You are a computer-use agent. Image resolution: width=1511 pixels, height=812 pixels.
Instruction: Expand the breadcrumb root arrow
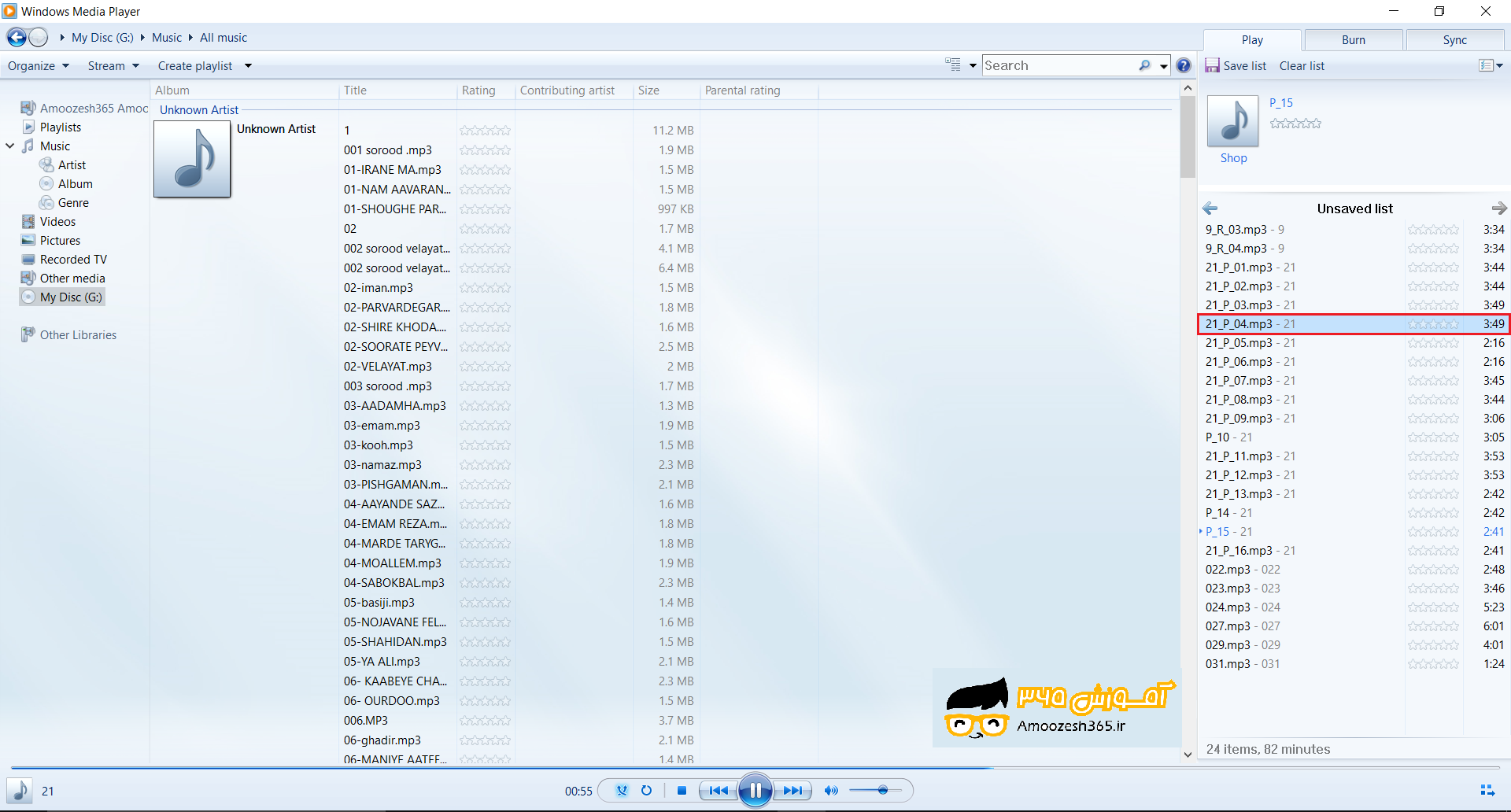coord(62,38)
